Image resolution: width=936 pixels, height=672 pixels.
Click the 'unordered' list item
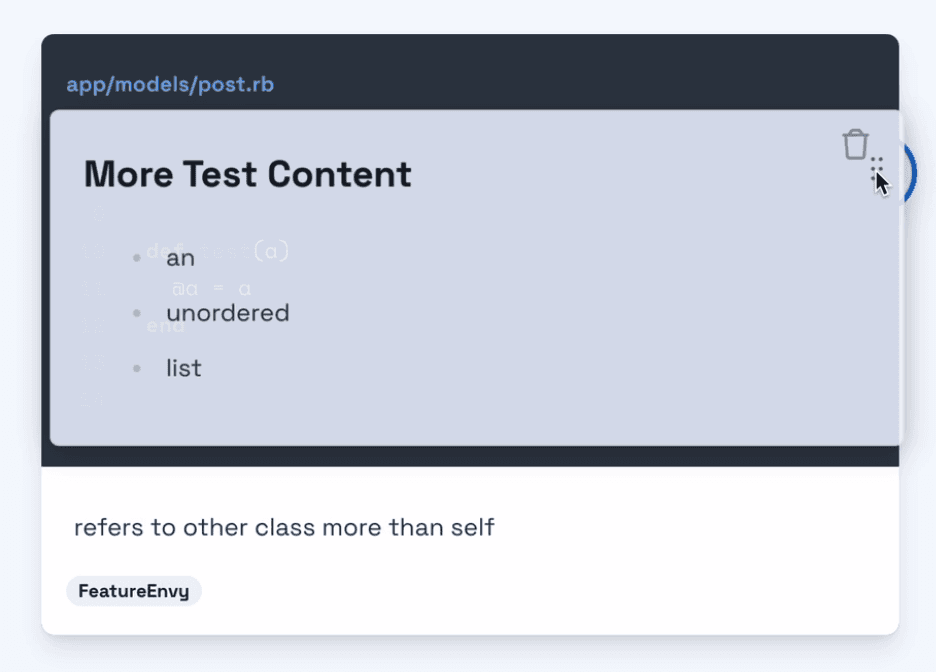[227, 313]
